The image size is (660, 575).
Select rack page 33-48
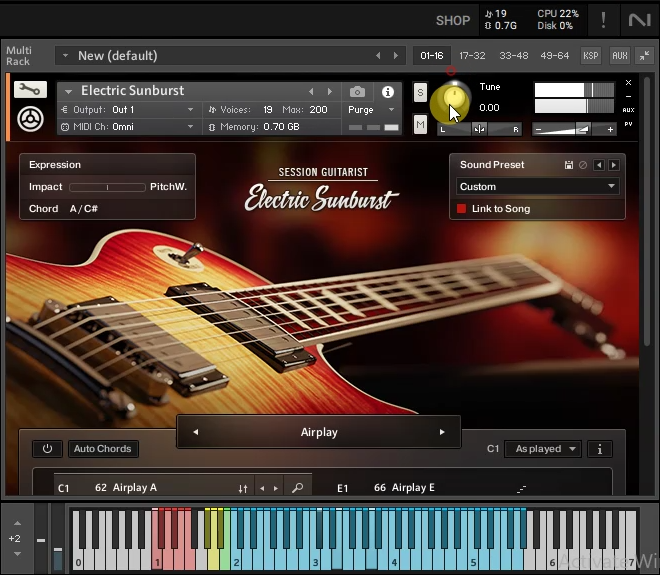click(514, 56)
